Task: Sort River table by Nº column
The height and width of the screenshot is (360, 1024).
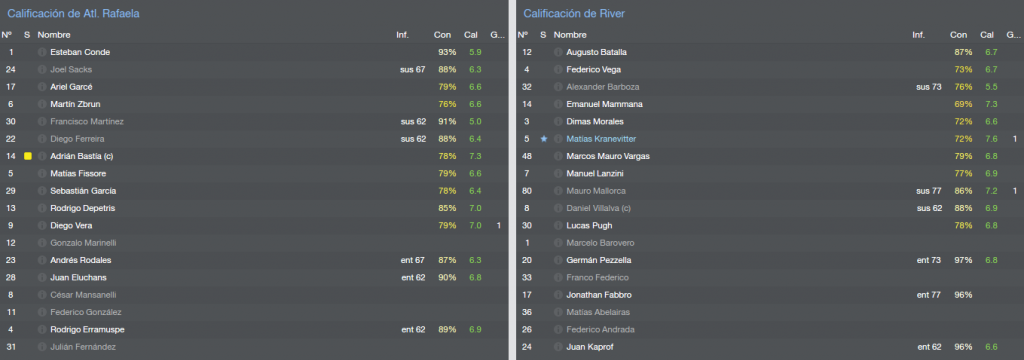Action: [522, 35]
